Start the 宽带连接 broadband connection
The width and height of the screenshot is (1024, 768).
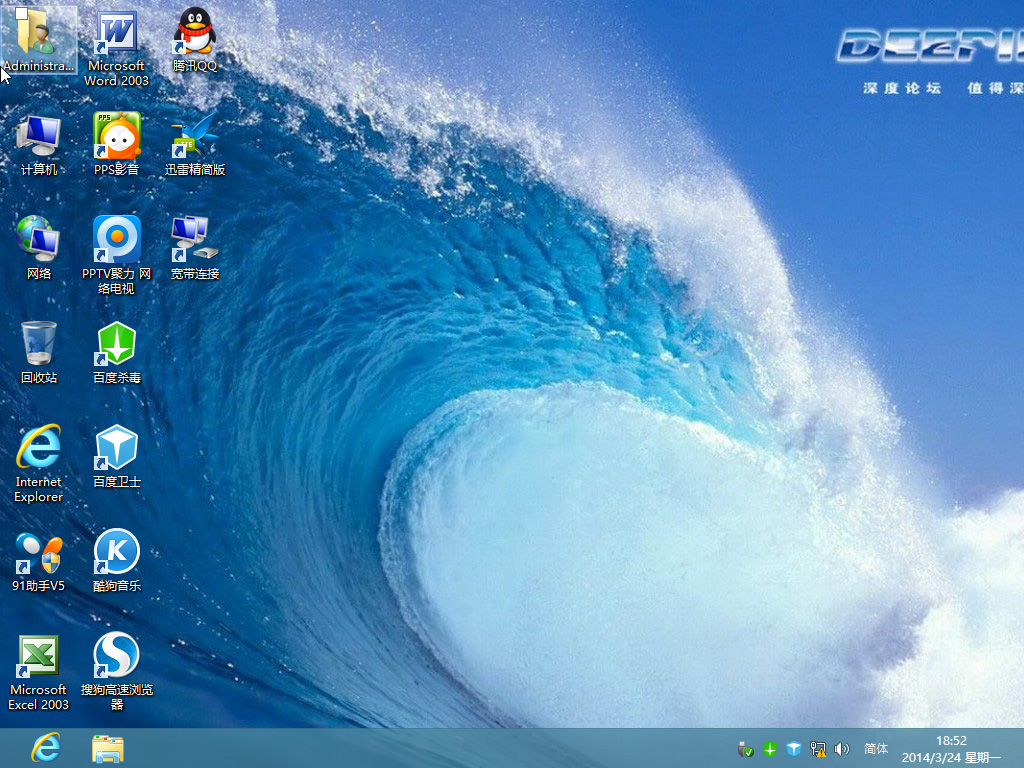[193, 240]
